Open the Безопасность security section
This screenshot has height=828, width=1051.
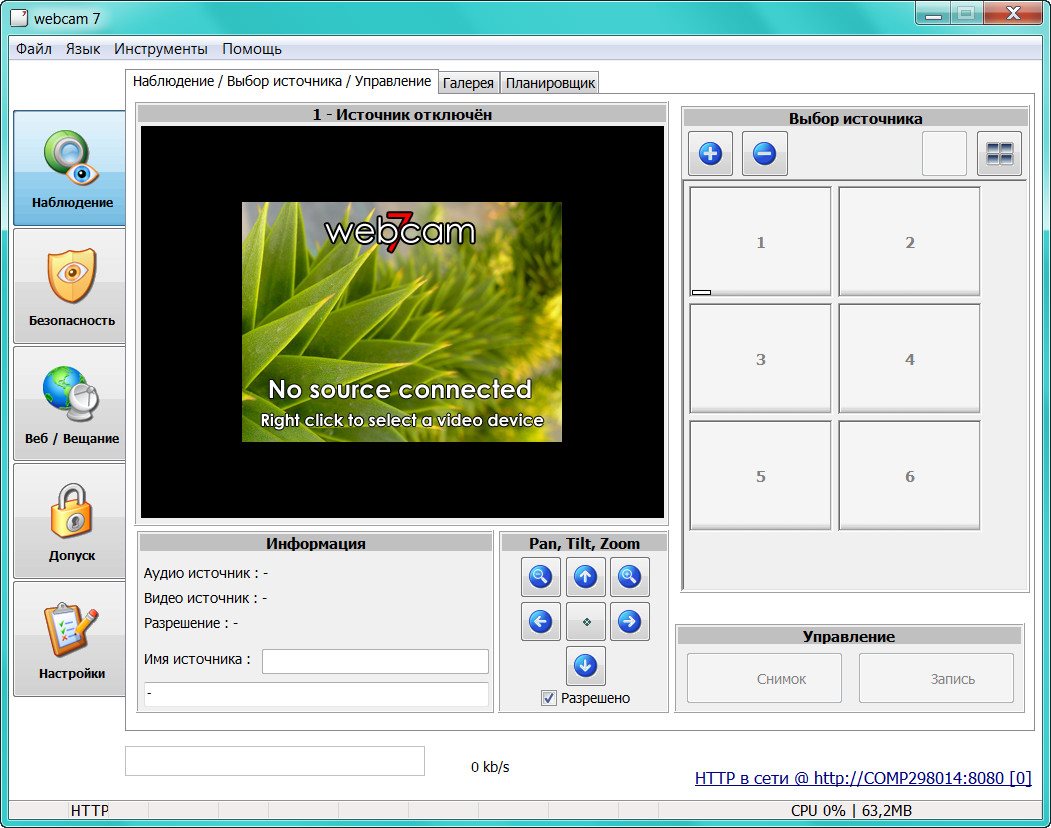(69, 286)
